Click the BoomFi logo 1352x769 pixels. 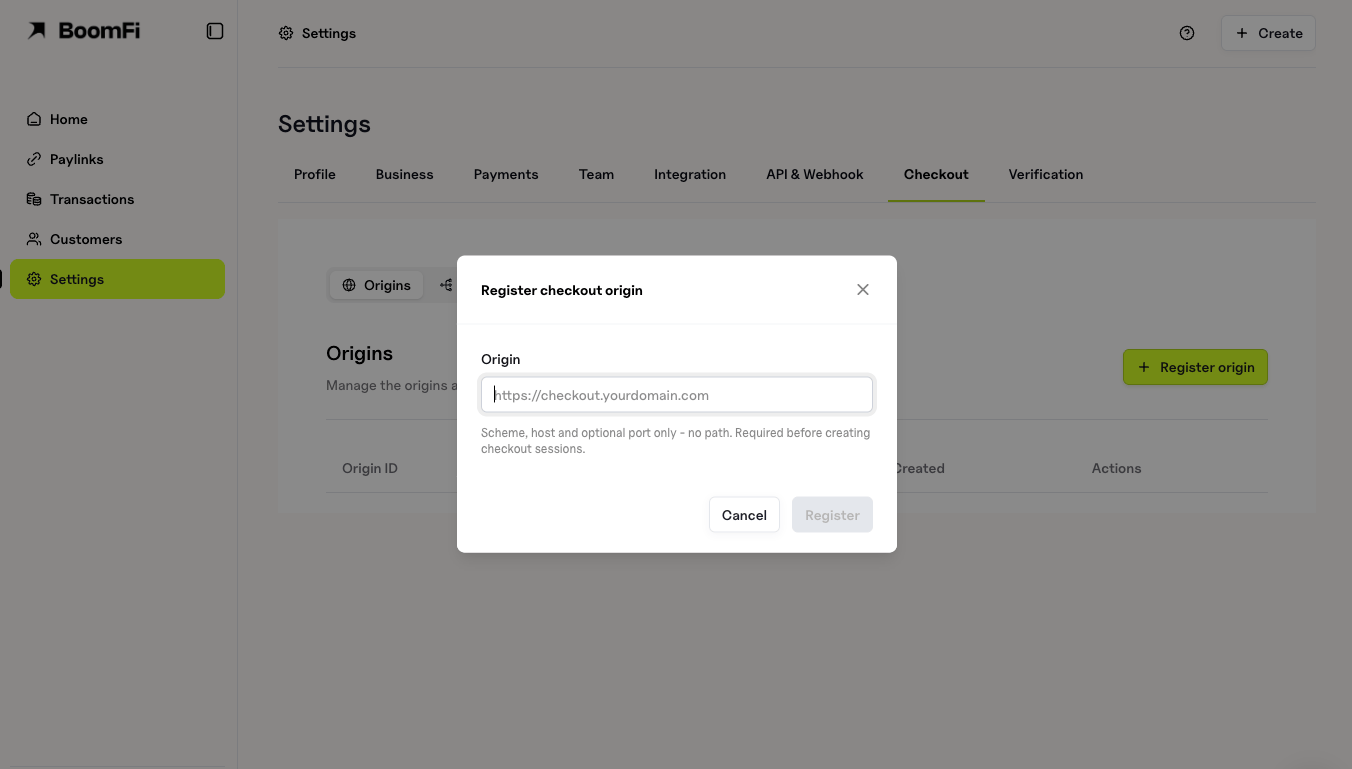pyautogui.click(x=83, y=31)
